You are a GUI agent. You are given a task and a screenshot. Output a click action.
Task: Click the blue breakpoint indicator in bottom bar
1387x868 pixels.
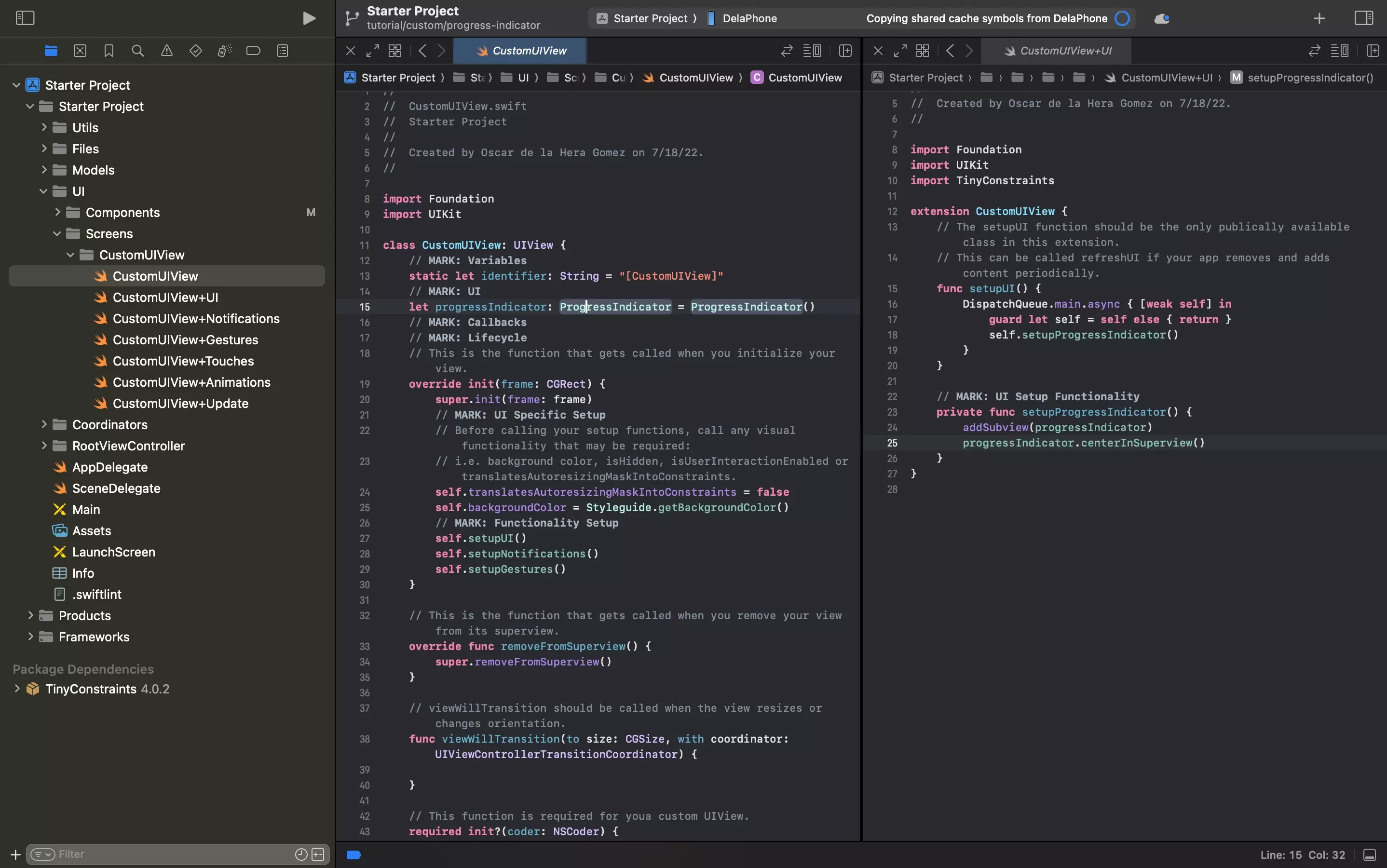pyautogui.click(x=354, y=855)
